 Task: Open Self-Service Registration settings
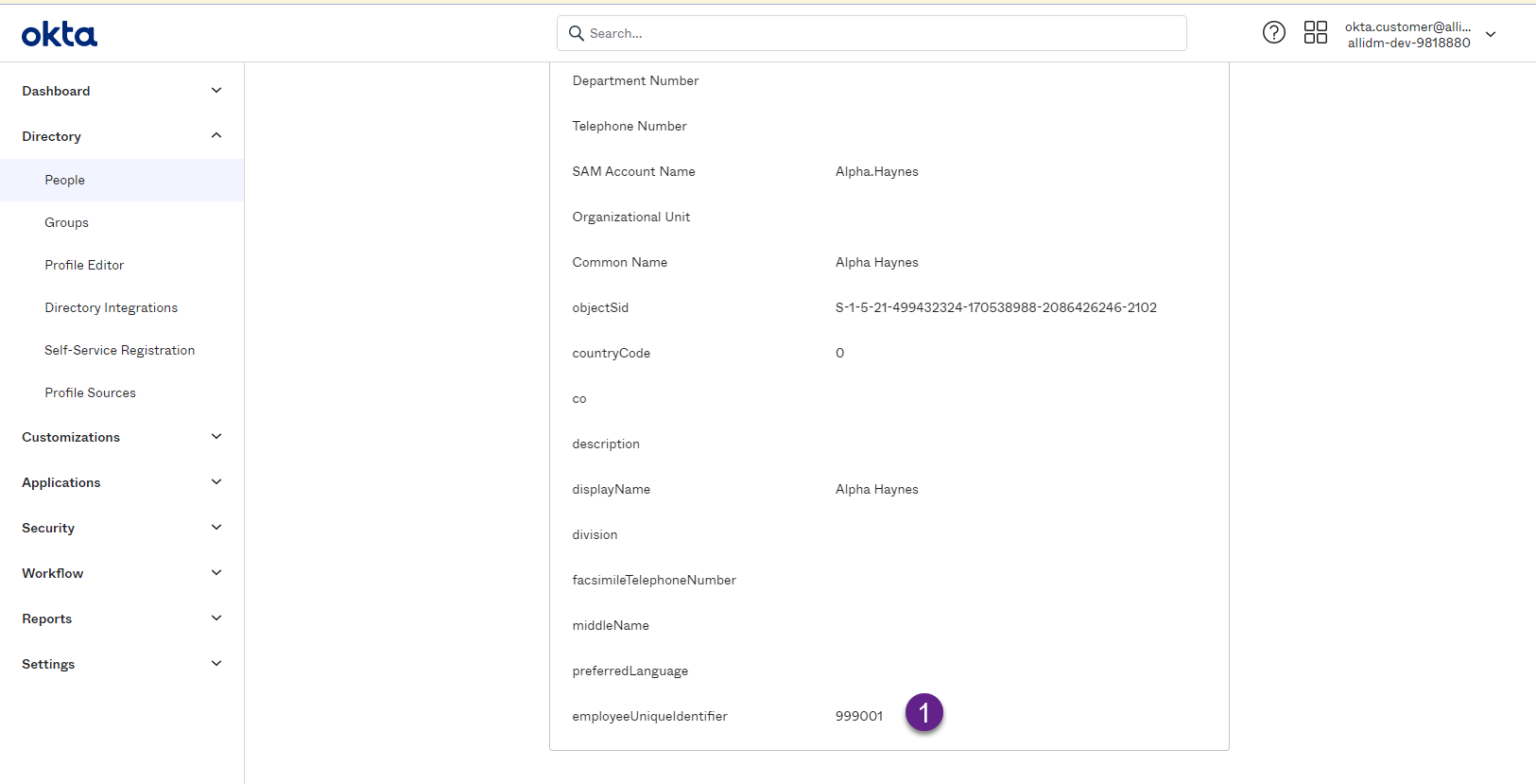click(x=119, y=350)
